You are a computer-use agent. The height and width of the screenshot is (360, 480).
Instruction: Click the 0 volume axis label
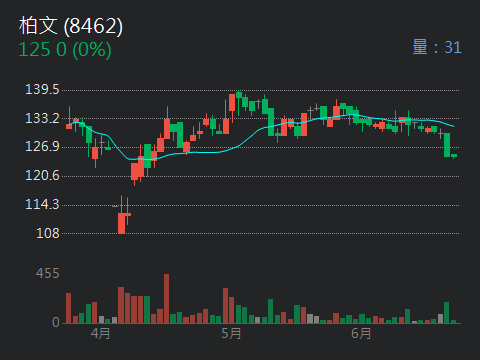[x=56, y=322]
